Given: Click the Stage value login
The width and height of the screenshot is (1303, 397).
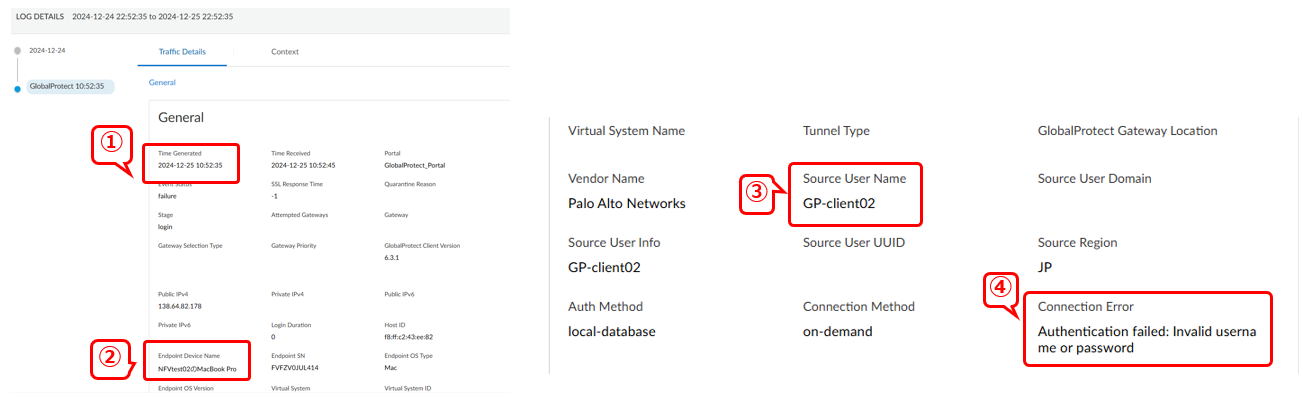Looking at the screenshot, I should [165, 227].
